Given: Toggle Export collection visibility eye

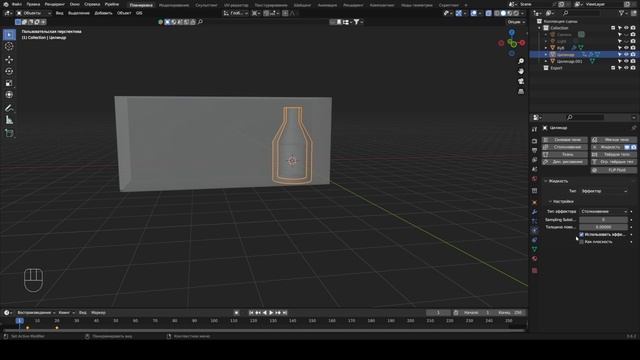Looking at the screenshot, I should point(627,68).
